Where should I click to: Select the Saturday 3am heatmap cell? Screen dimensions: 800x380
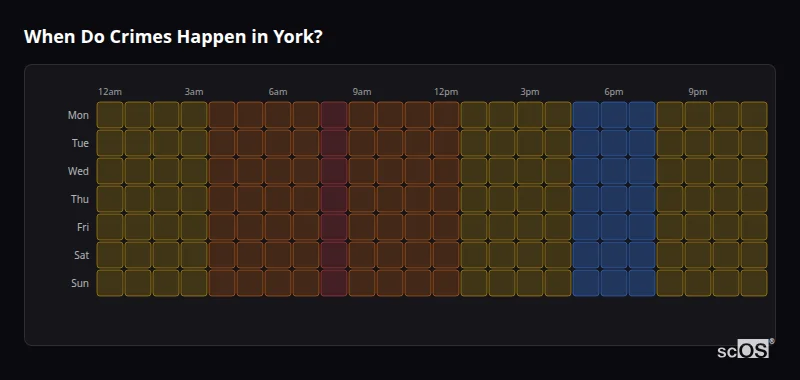(194, 255)
